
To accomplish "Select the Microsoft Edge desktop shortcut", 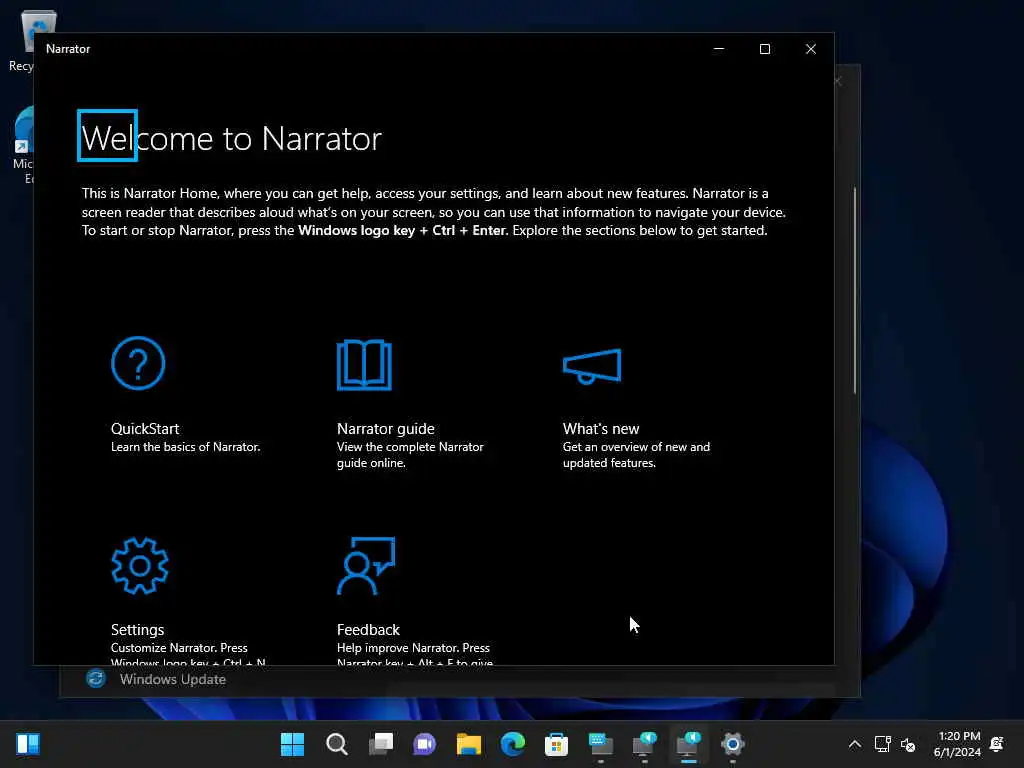I will (x=22, y=145).
